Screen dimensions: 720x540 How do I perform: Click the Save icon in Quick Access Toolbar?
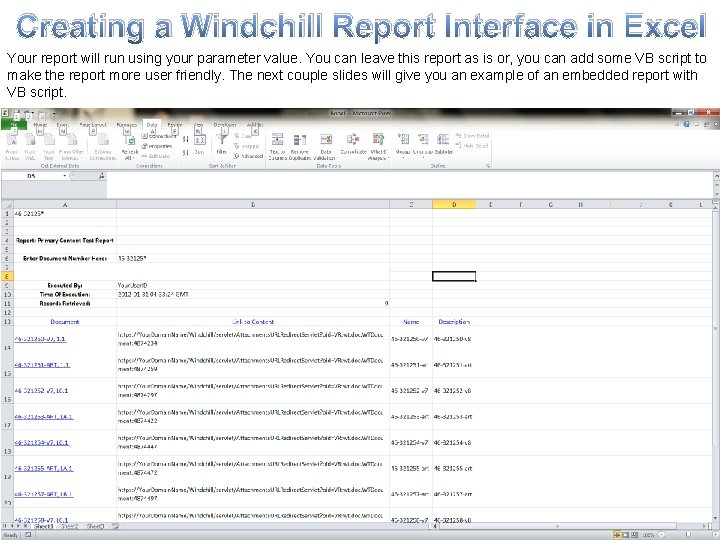coord(17,113)
